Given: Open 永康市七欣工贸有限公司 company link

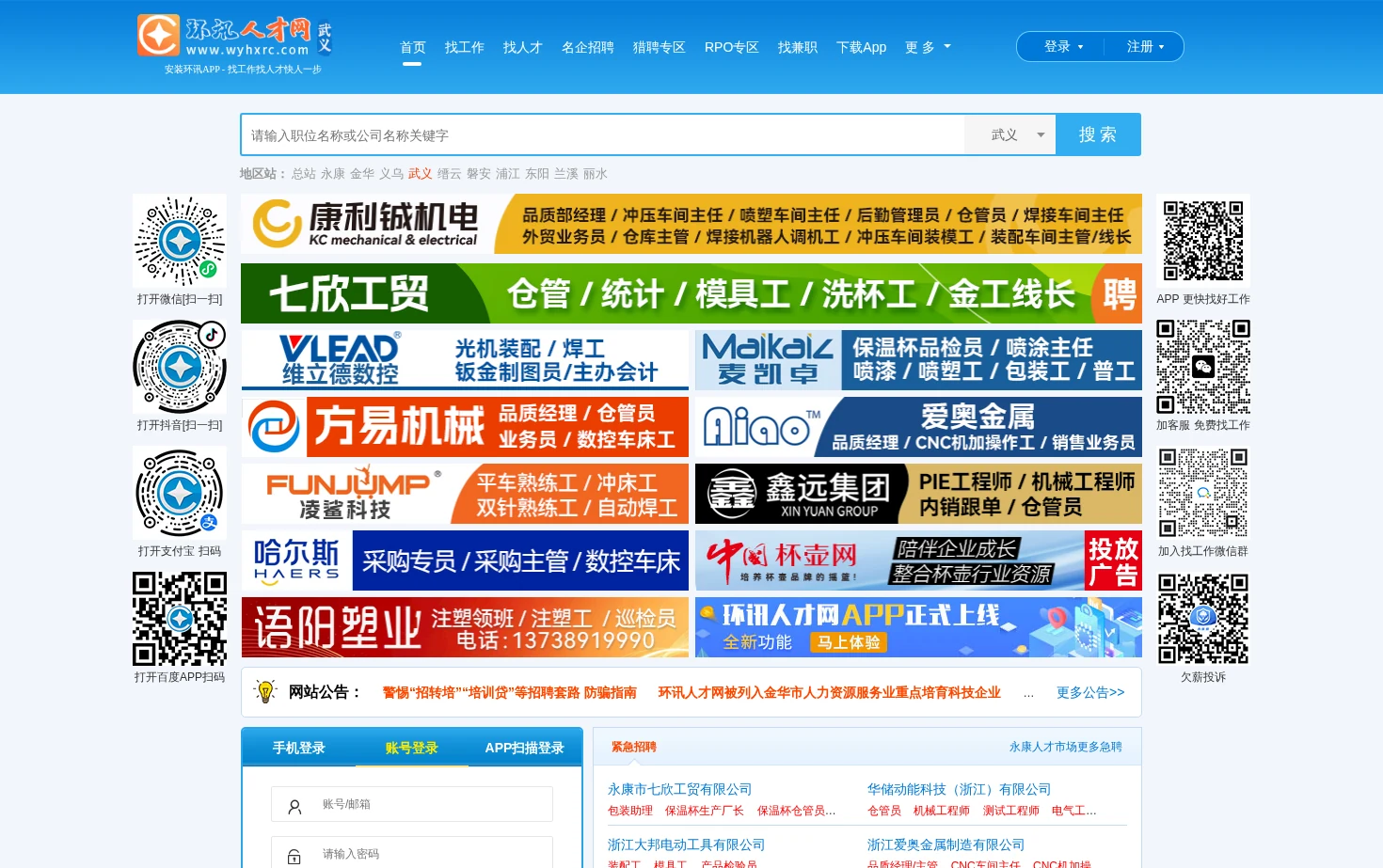Looking at the screenshot, I should (679, 789).
